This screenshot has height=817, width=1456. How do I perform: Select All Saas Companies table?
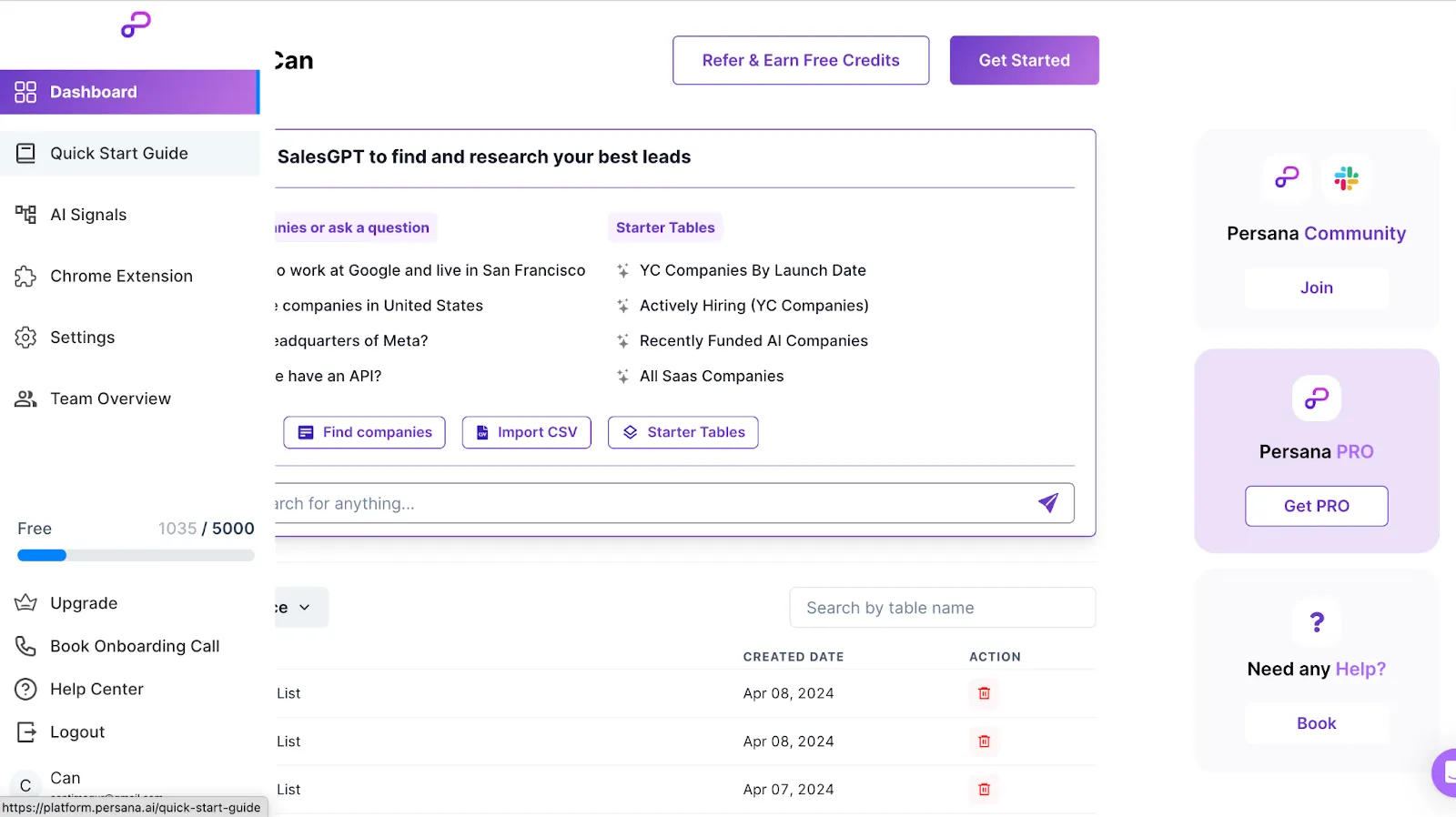[x=712, y=376]
